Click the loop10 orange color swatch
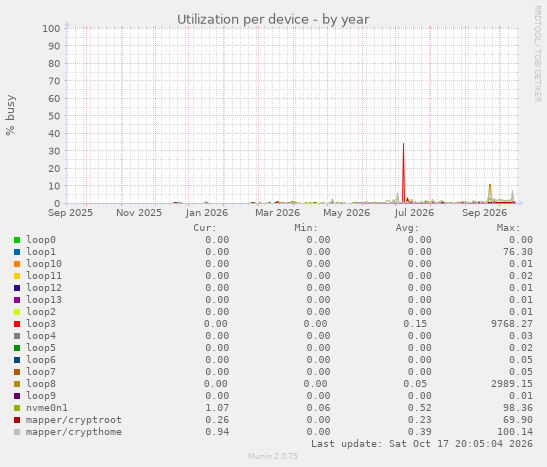 tap(17, 264)
